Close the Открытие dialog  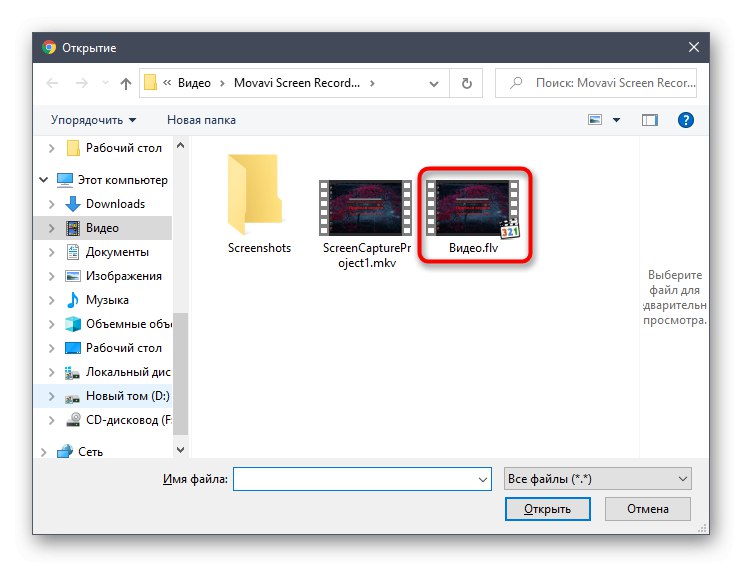[x=694, y=47]
